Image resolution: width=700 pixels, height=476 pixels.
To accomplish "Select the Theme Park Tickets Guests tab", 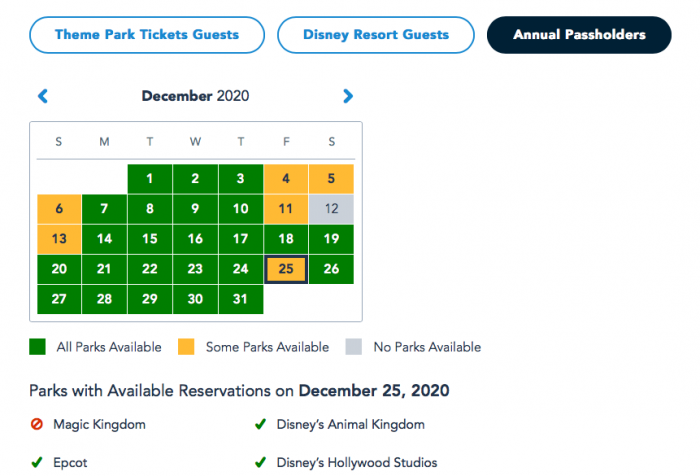I will click(147, 35).
